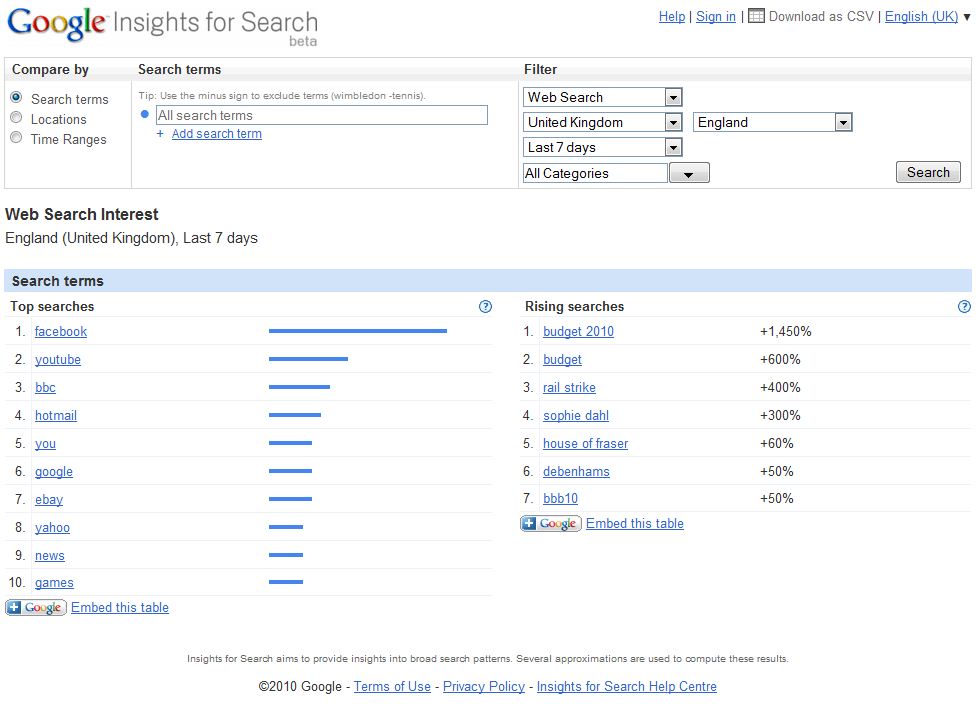Open debenhams rising search link

coord(576,472)
